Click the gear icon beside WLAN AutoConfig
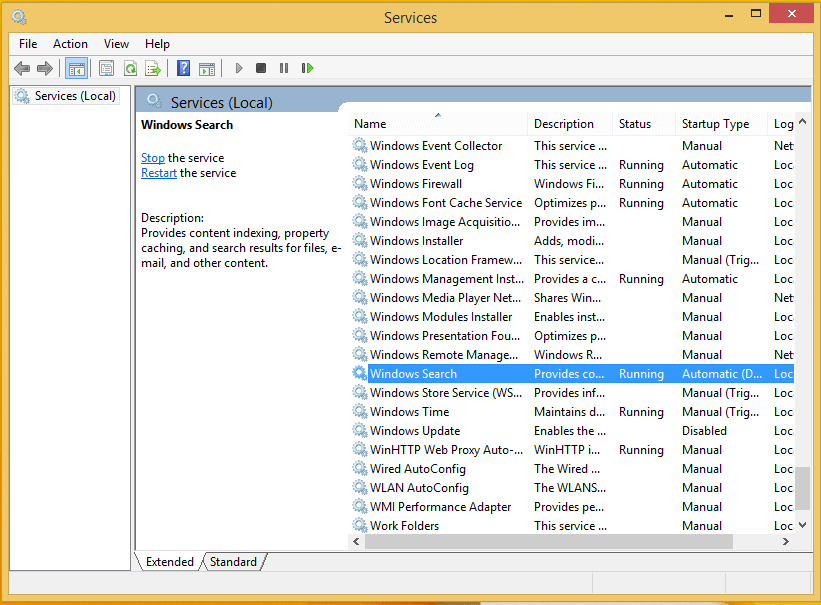The height and width of the screenshot is (605, 821). click(360, 488)
